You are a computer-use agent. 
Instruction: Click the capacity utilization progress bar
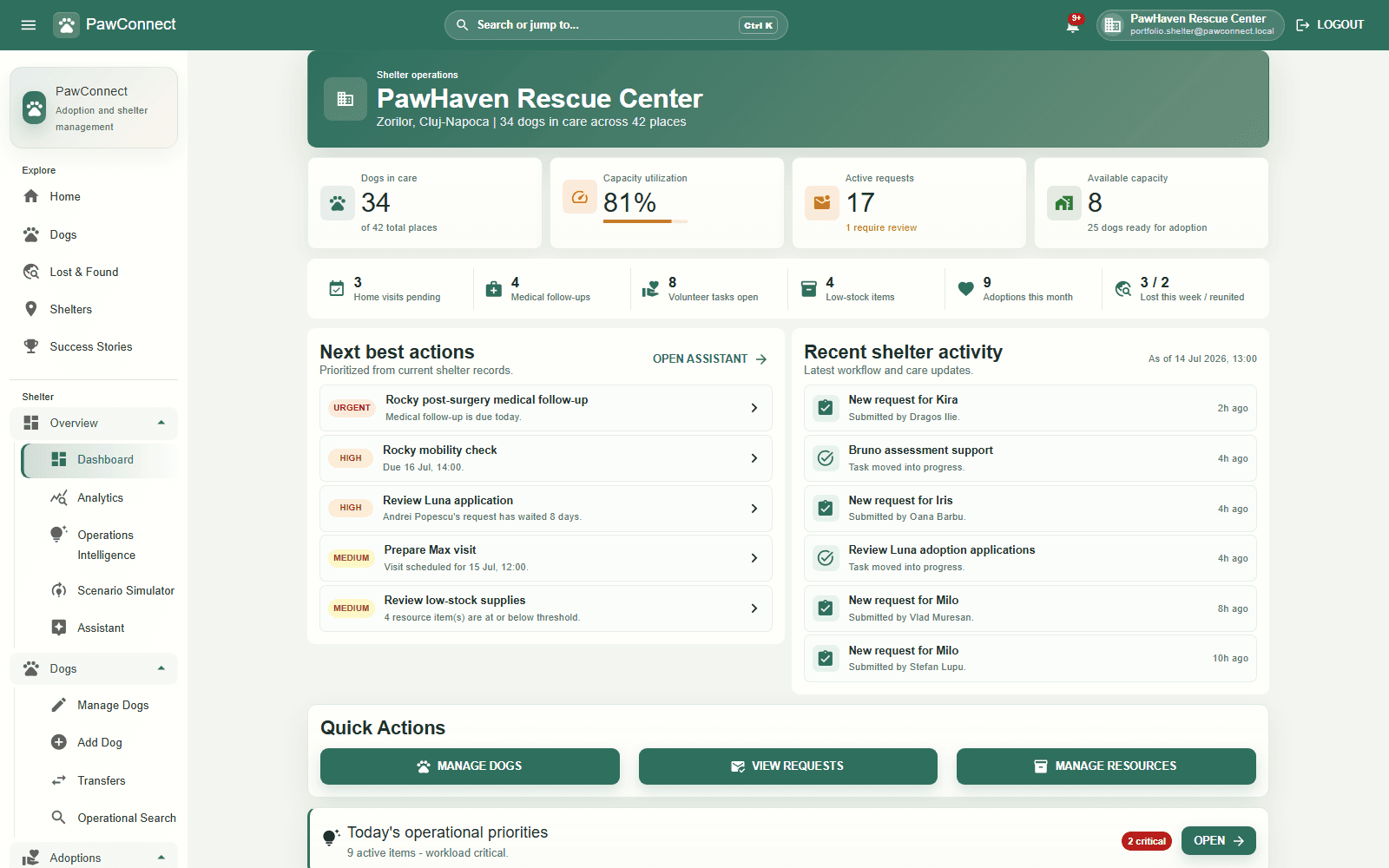tap(645, 221)
